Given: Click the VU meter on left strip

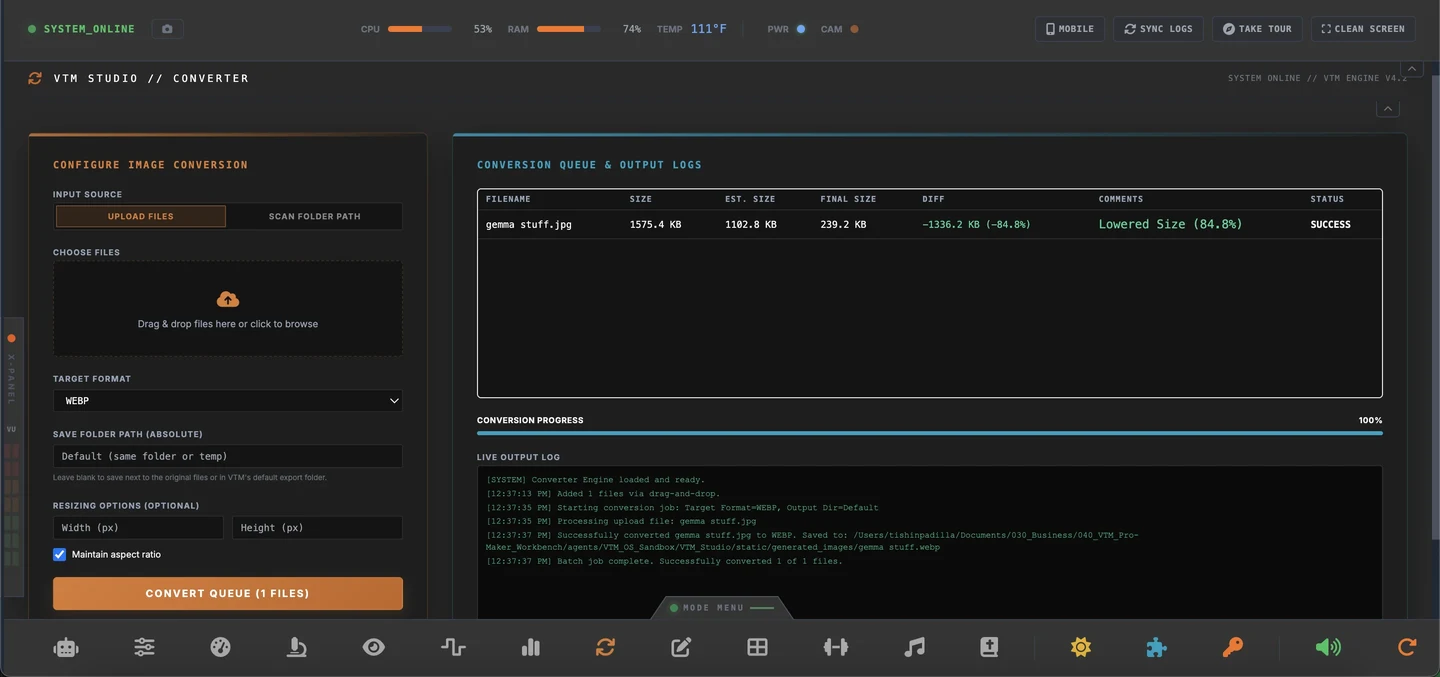Looking at the screenshot, I should (x=12, y=505).
